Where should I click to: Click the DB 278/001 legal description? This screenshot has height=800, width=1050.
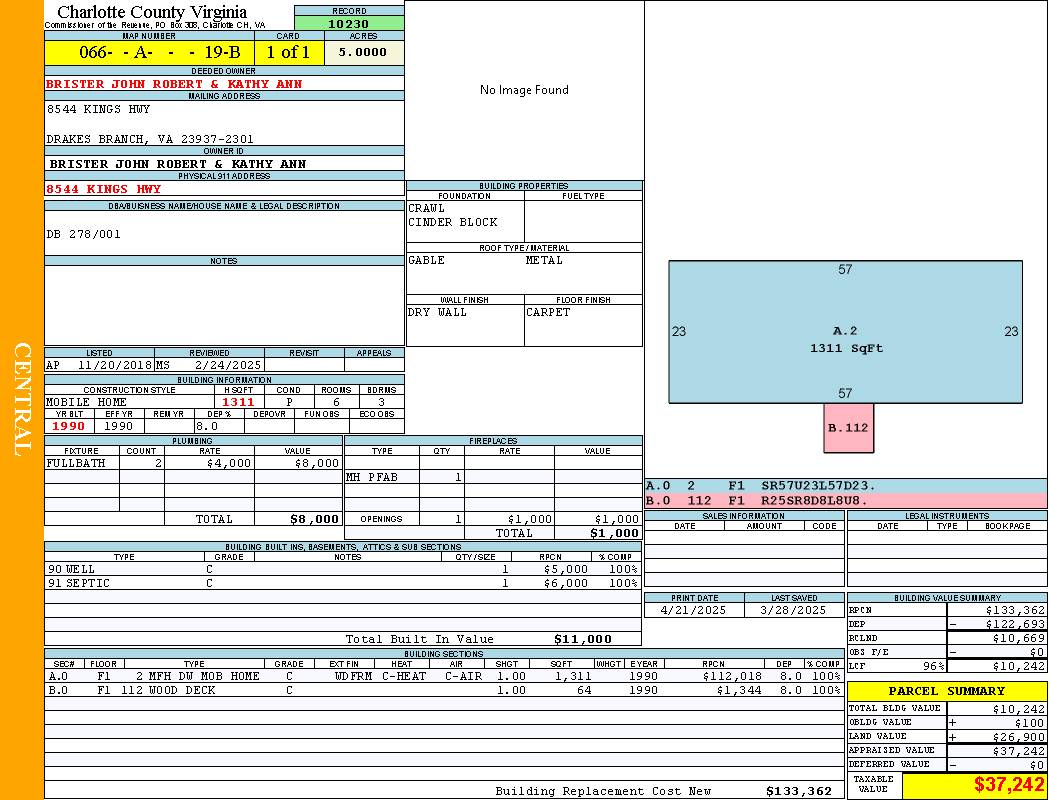pos(83,234)
